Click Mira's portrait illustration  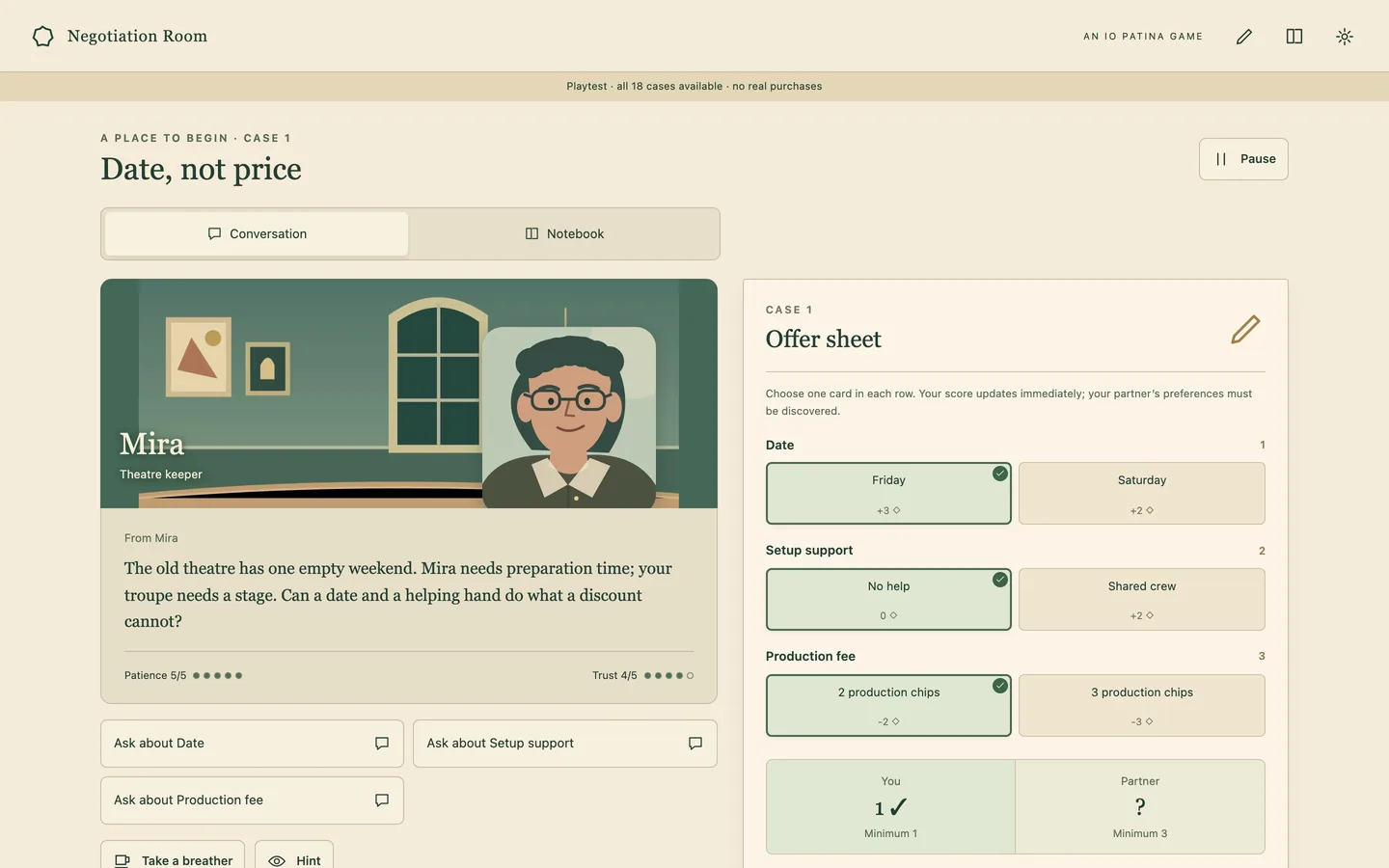[569, 418]
